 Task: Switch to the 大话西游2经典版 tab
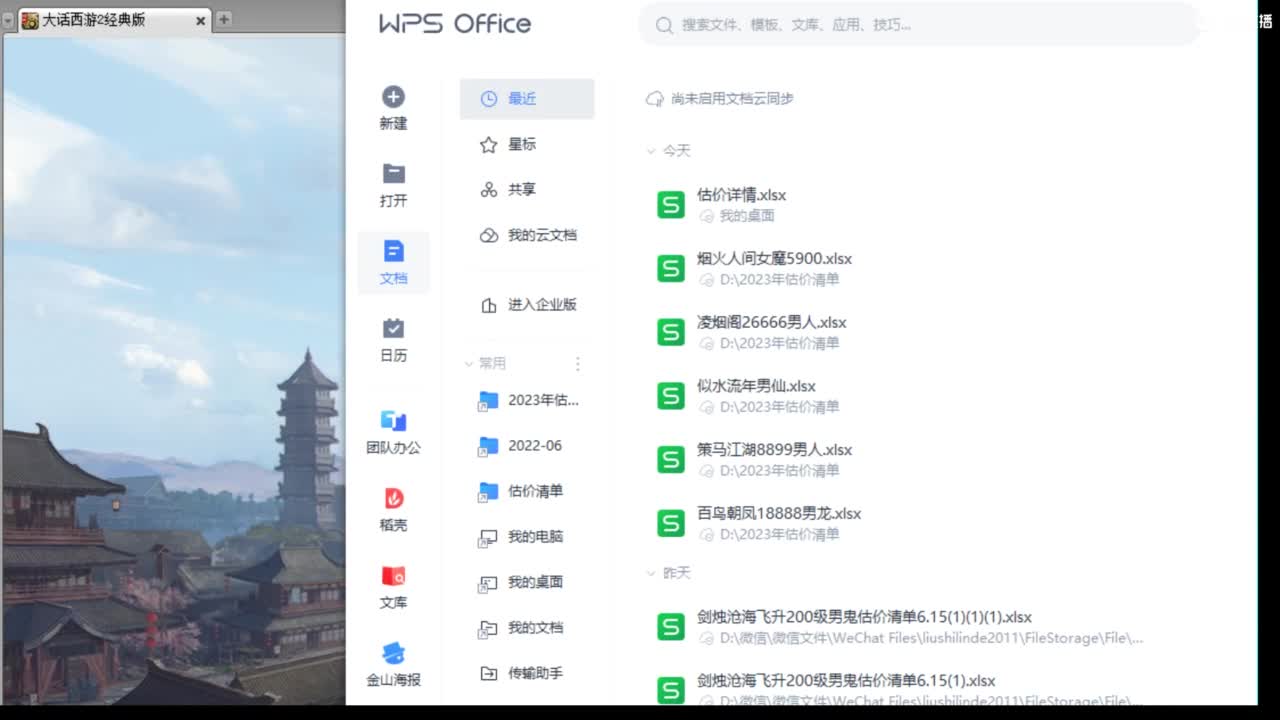115,20
